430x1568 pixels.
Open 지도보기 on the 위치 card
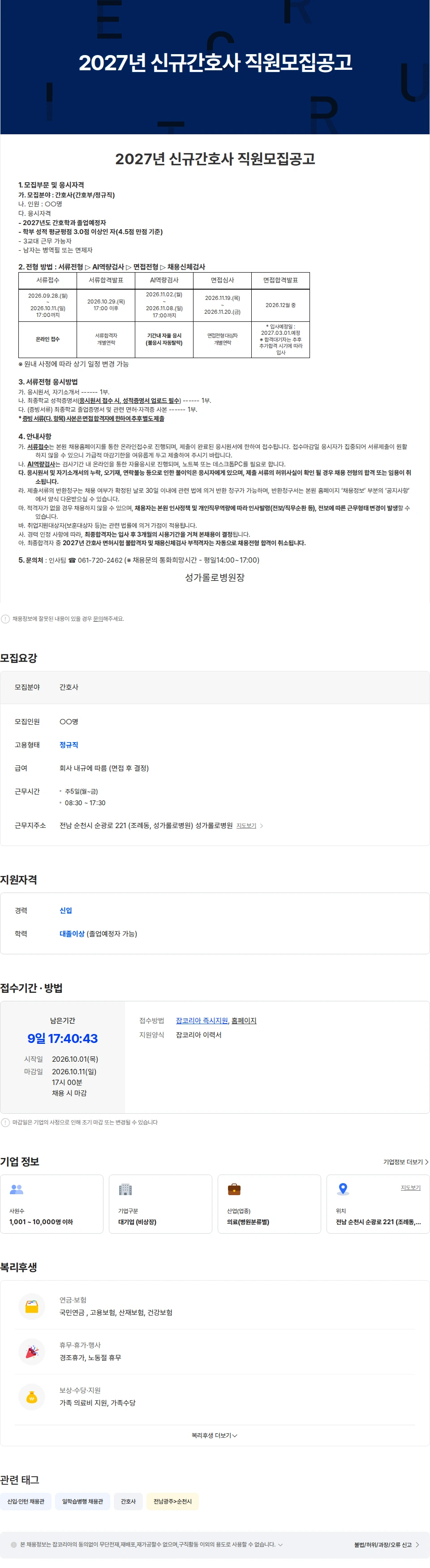coord(410,1187)
